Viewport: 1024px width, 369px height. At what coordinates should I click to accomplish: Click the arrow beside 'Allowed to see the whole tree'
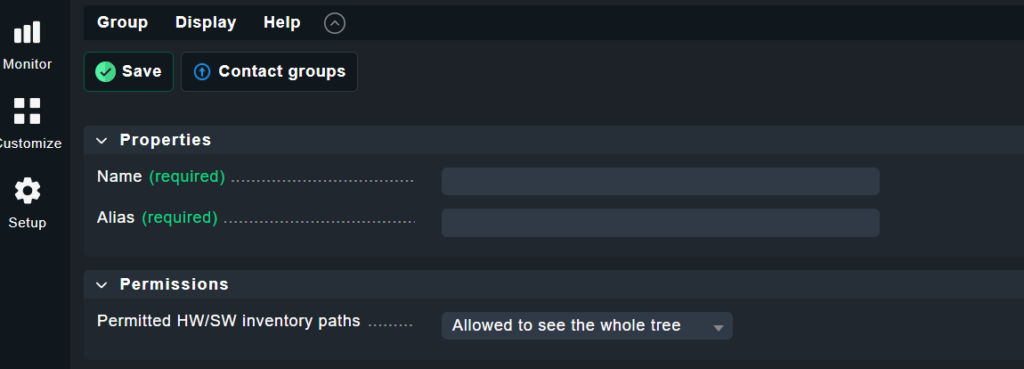718,328
